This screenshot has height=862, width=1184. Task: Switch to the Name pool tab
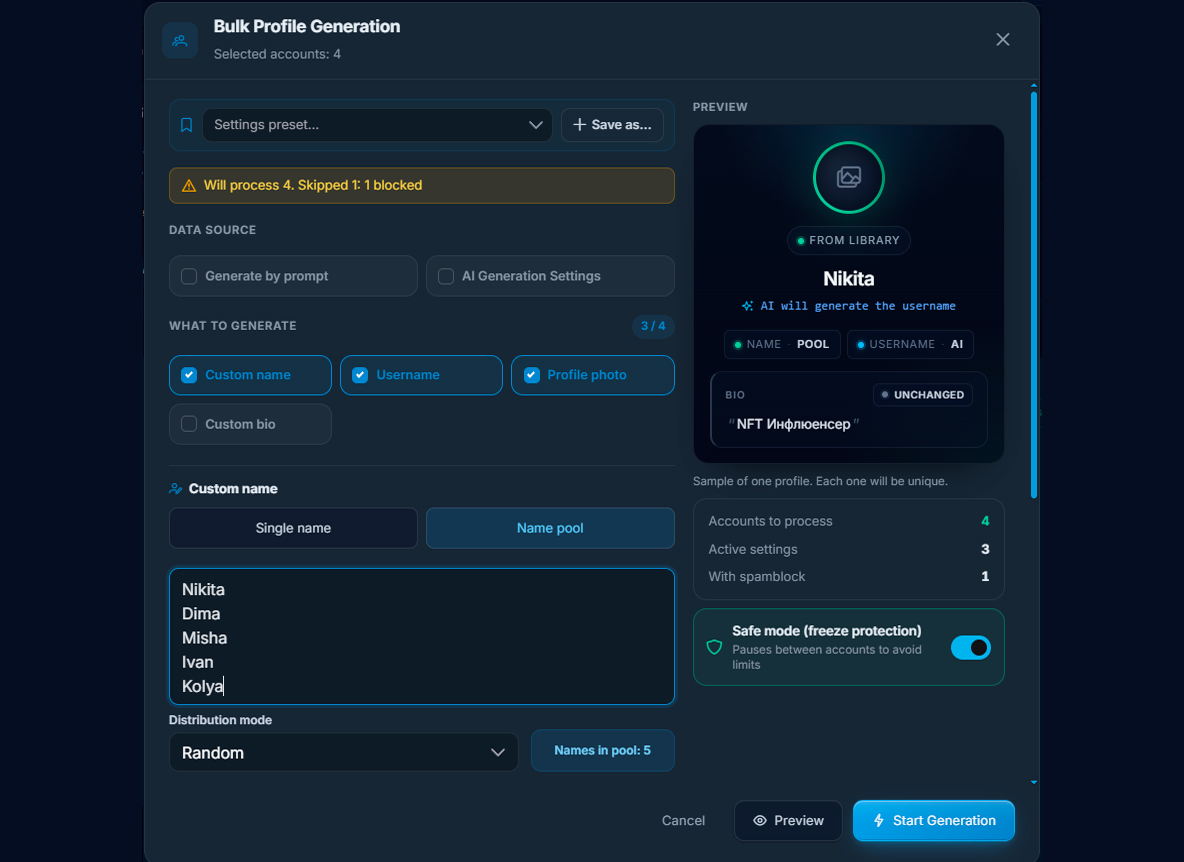(550, 528)
